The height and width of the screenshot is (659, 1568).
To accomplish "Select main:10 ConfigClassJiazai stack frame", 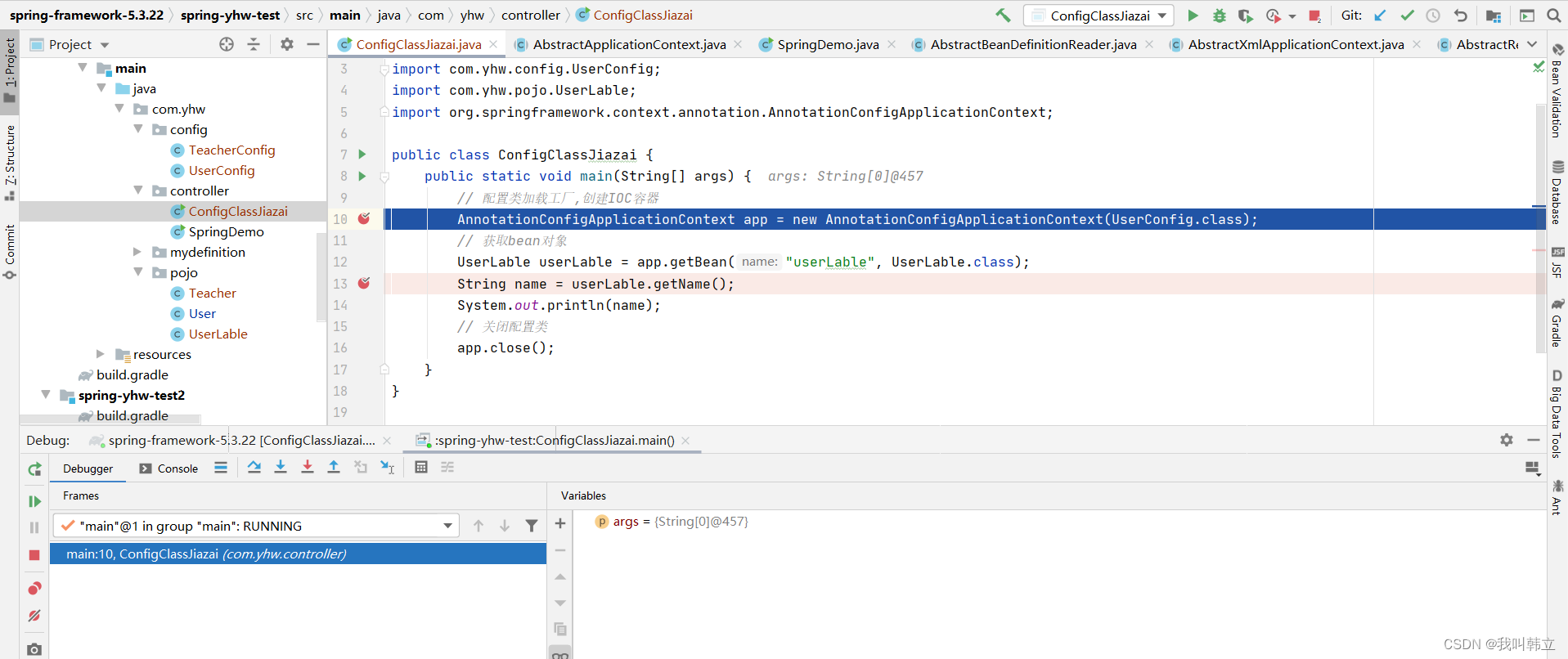I will coord(298,554).
